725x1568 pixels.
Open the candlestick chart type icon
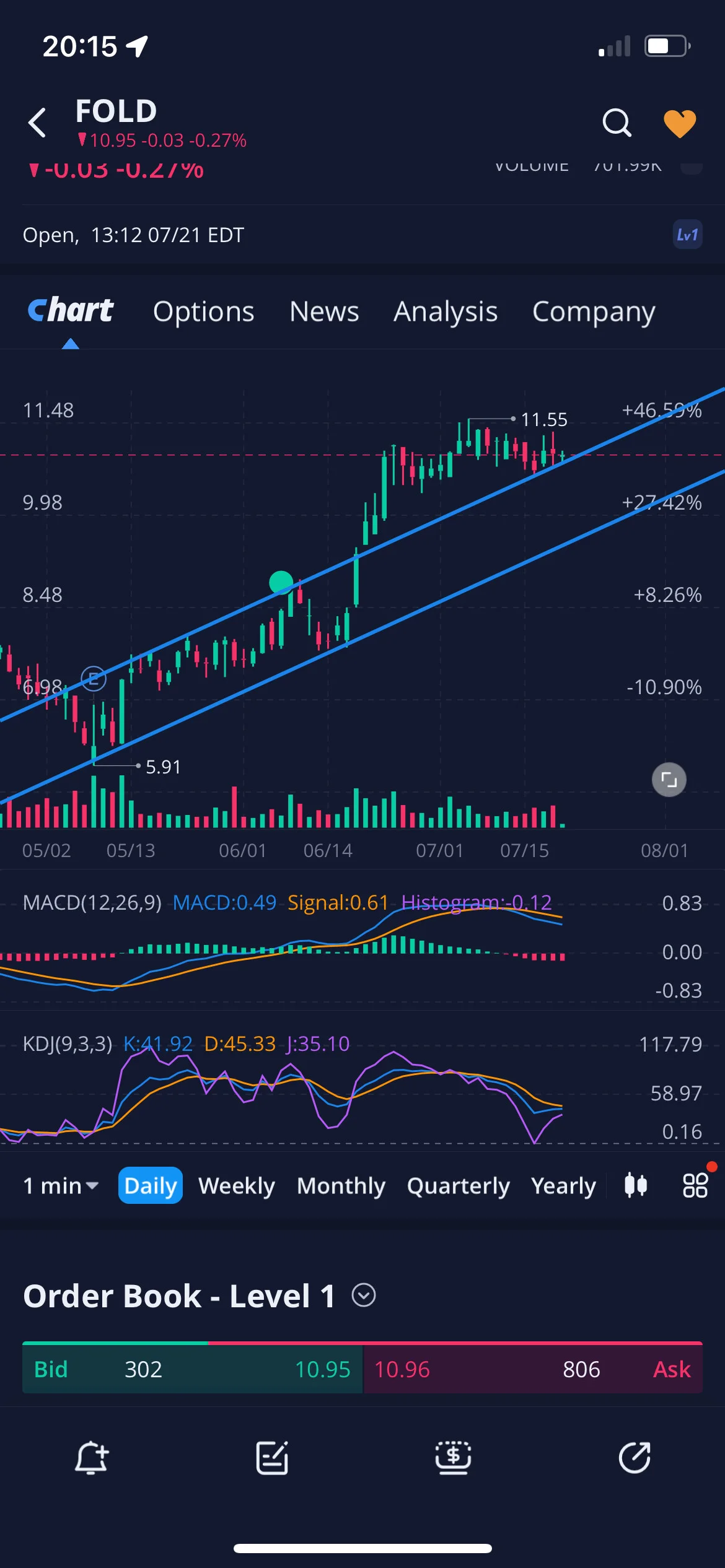(636, 1185)
